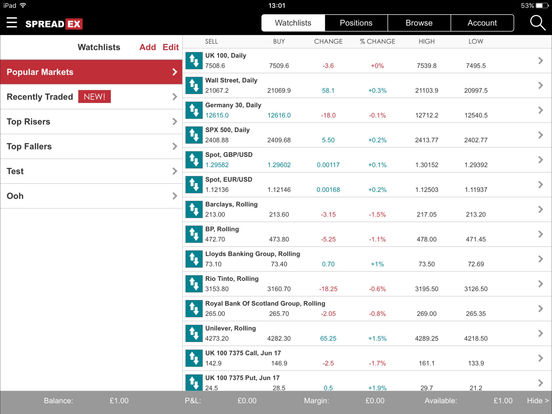Tap the NEW! badge on Recently Traded
Viewport: 552px width, 414px height.
click(x=94, y=97)
